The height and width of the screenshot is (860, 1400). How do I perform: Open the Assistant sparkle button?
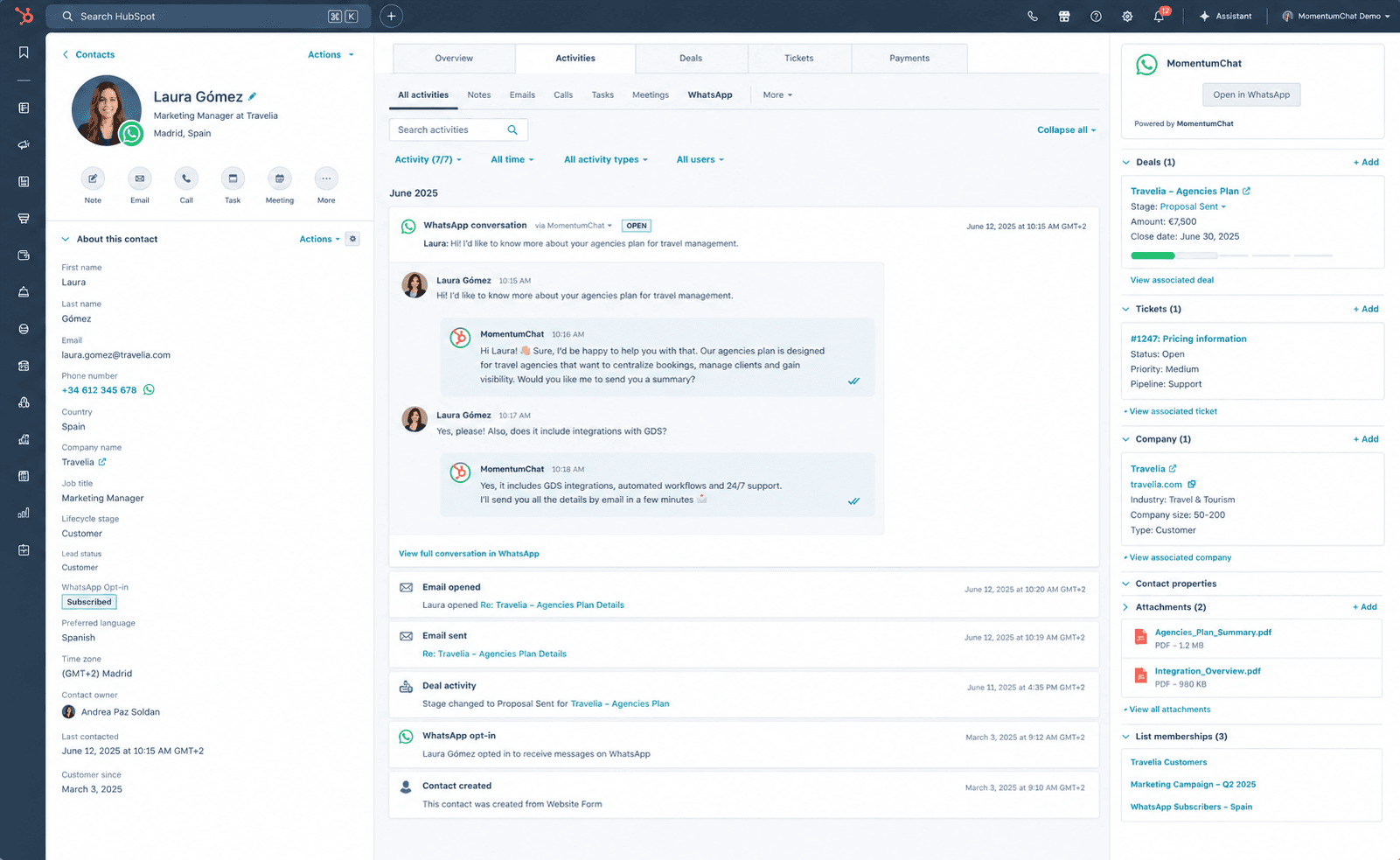pyautogui.click(x=1225, y=16)
